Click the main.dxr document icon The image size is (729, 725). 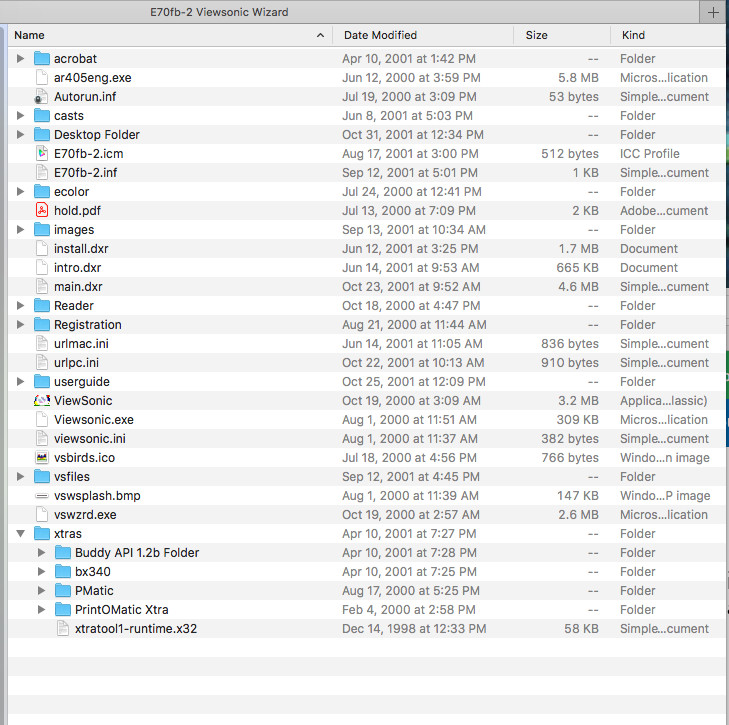tap(42, 286)
